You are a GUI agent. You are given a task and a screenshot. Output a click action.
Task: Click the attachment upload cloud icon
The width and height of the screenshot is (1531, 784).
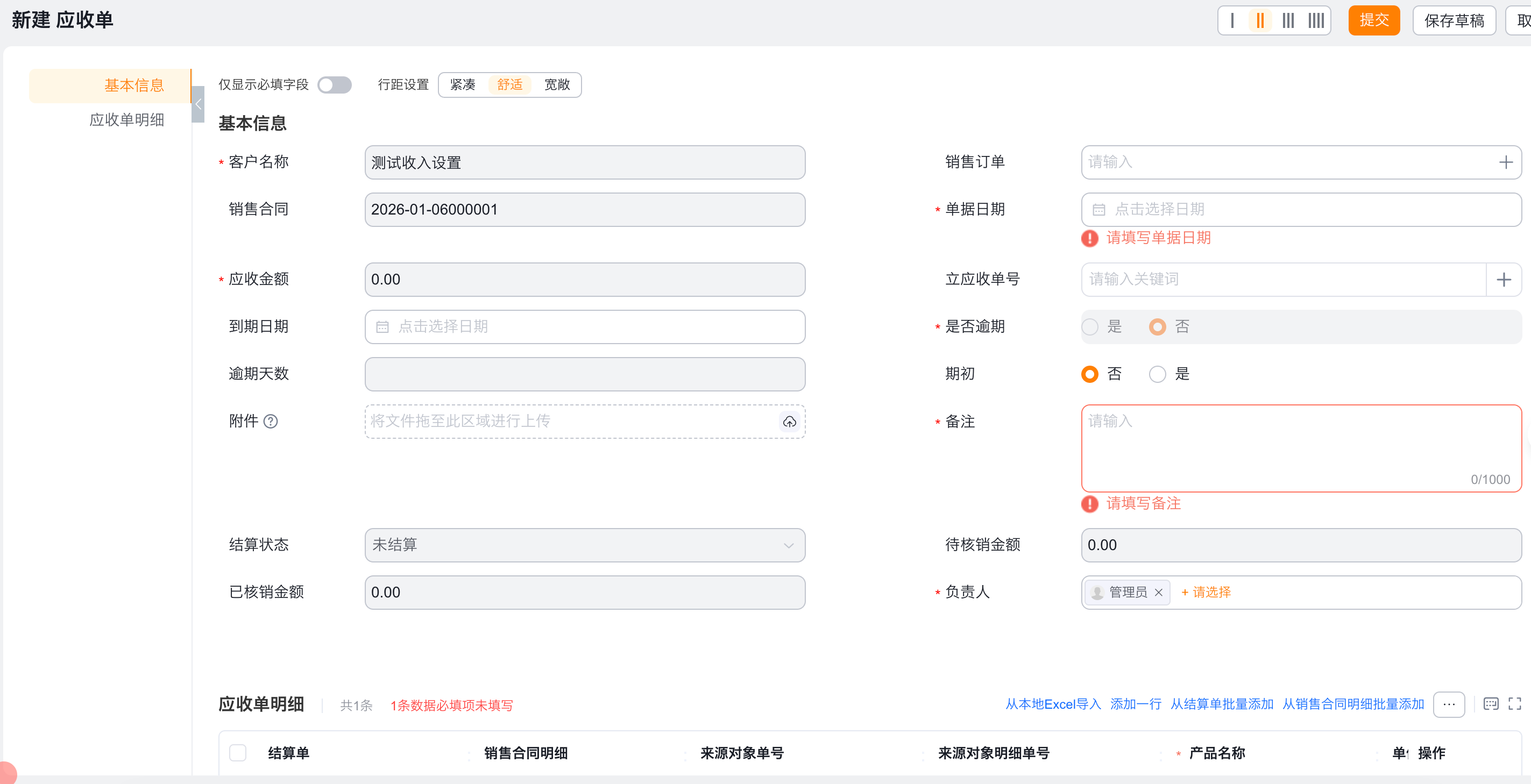789,422
